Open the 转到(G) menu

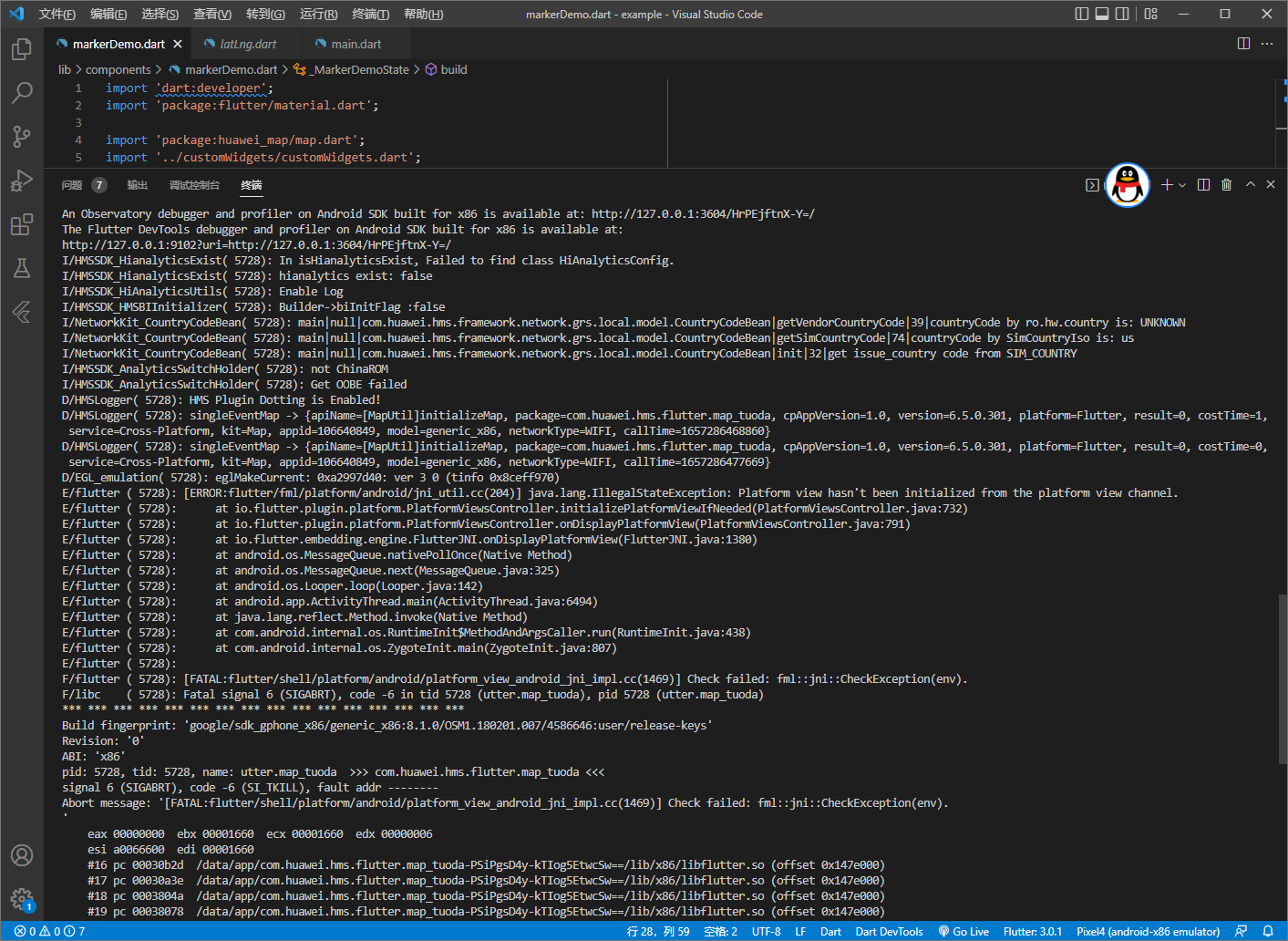(x=265, y=14)
